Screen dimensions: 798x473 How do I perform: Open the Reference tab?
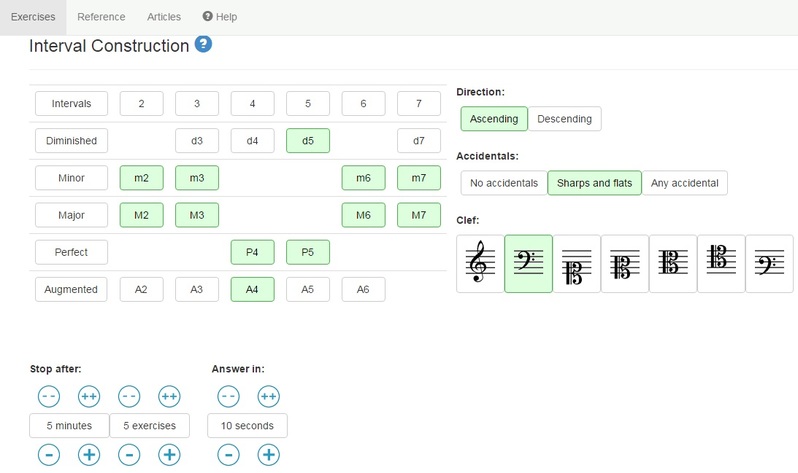pyautogui.click(x=101, y=17)
